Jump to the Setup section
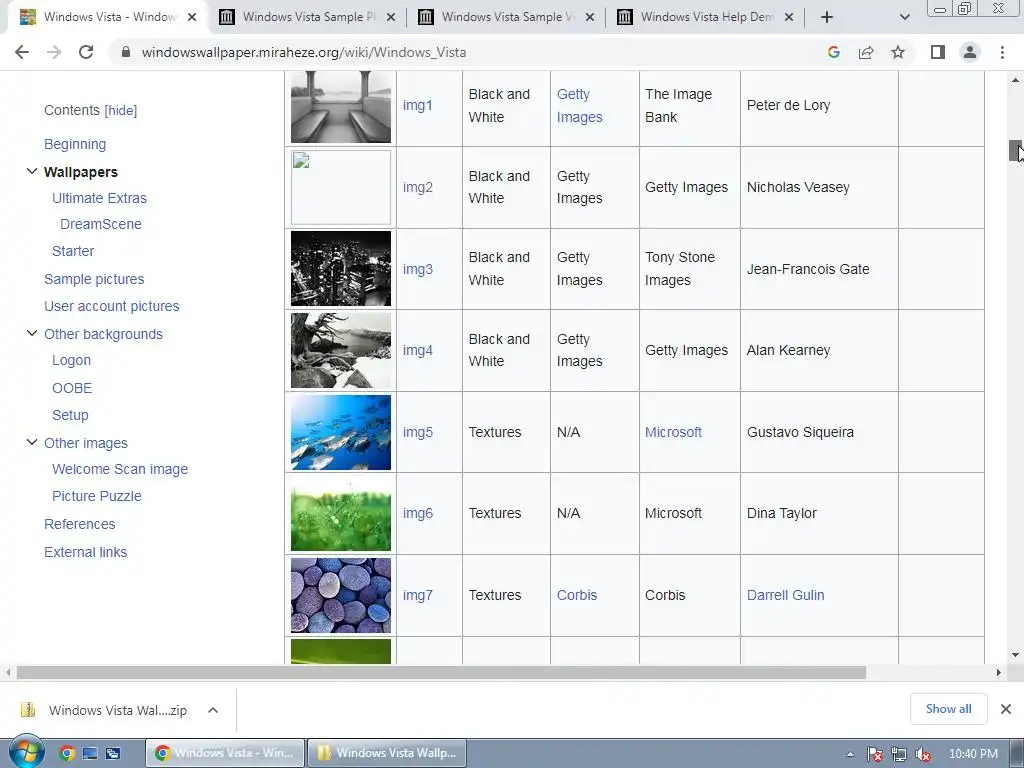1024x768 pixels. (70, 415)
